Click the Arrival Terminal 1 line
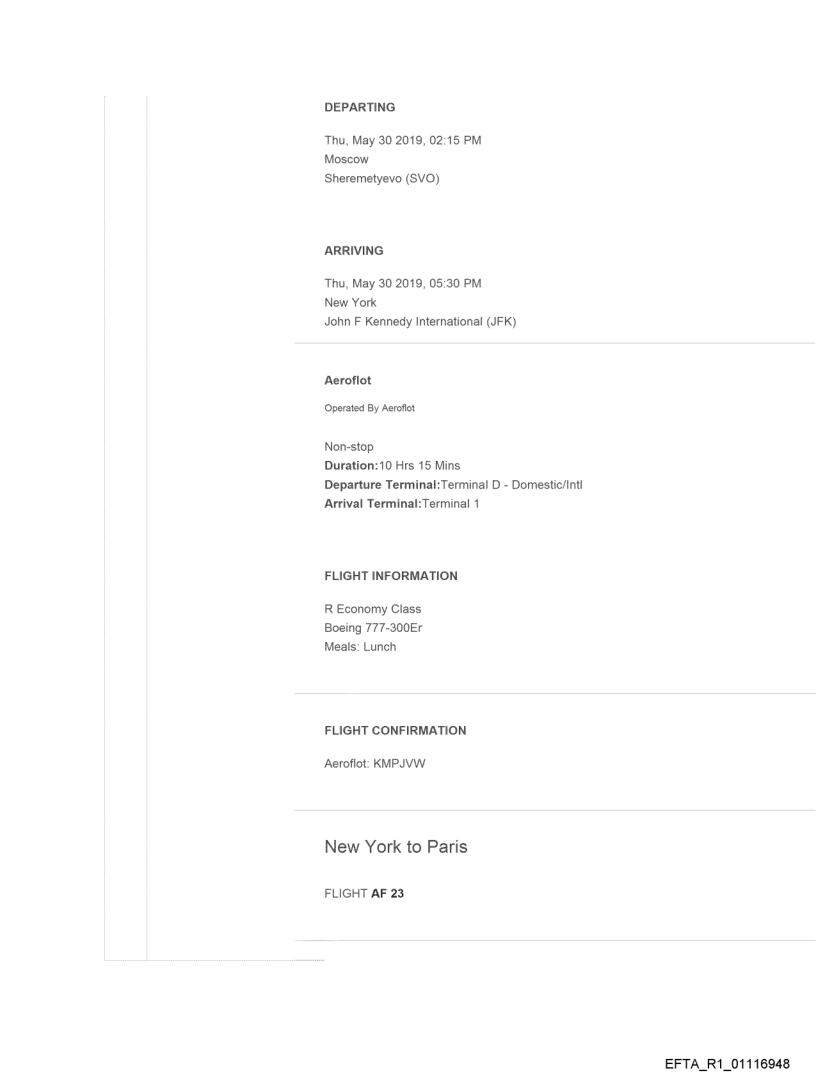 402,504
